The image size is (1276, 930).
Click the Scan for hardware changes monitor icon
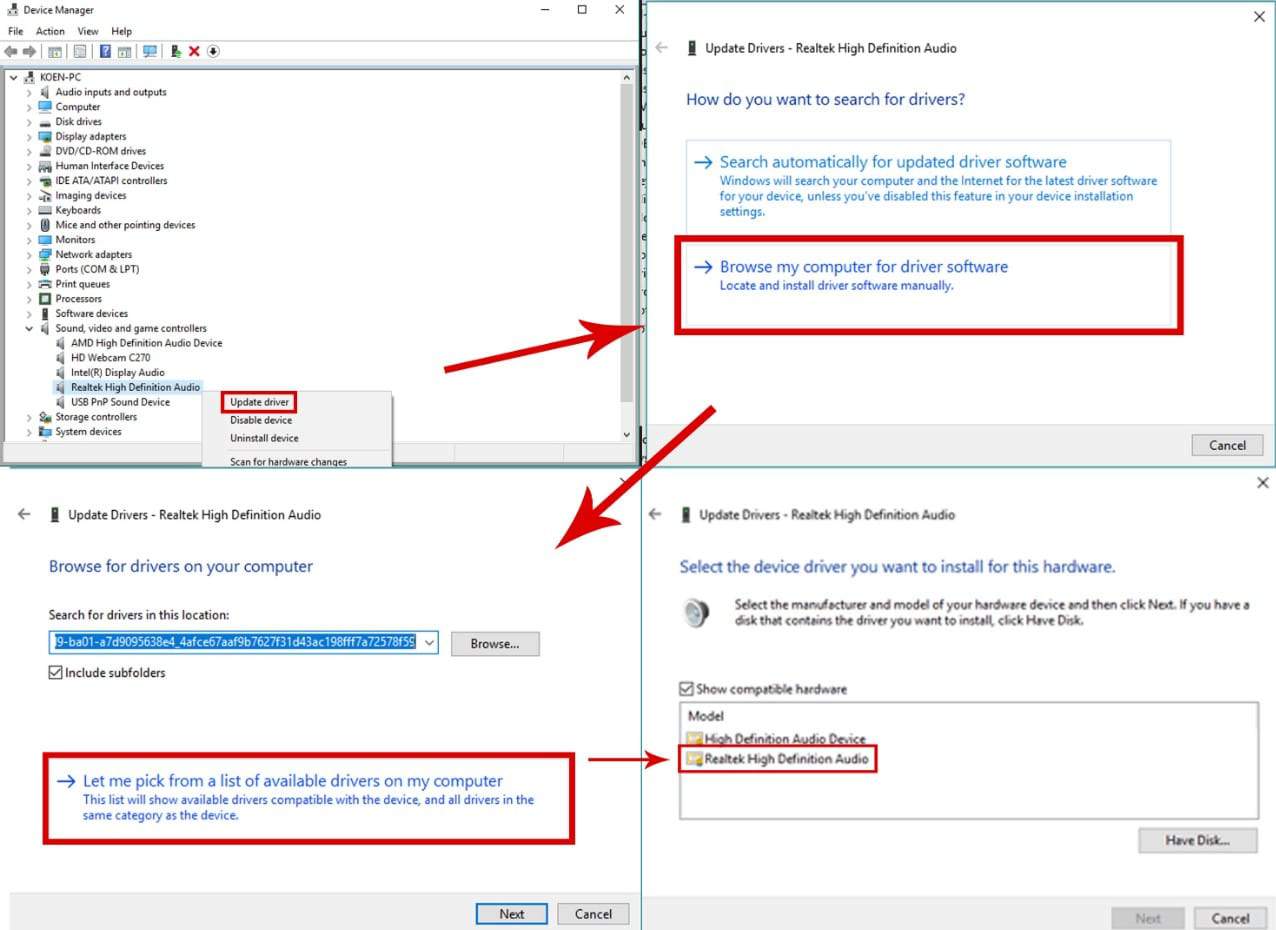pos(150,51)
